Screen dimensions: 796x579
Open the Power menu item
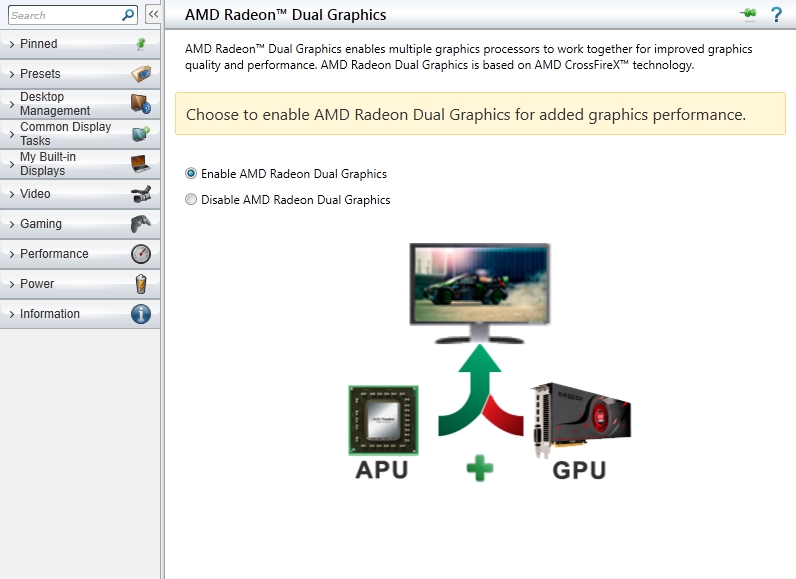pos(80,284)
